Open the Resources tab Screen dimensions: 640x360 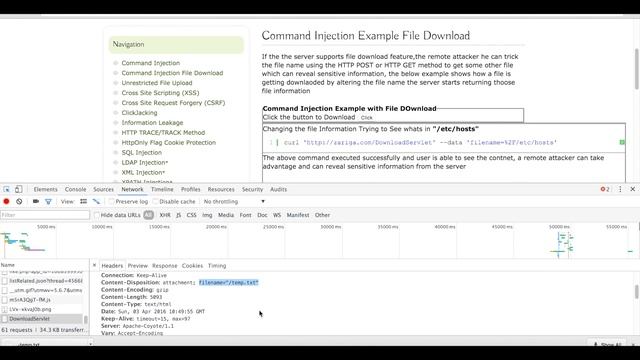(221, 189)
